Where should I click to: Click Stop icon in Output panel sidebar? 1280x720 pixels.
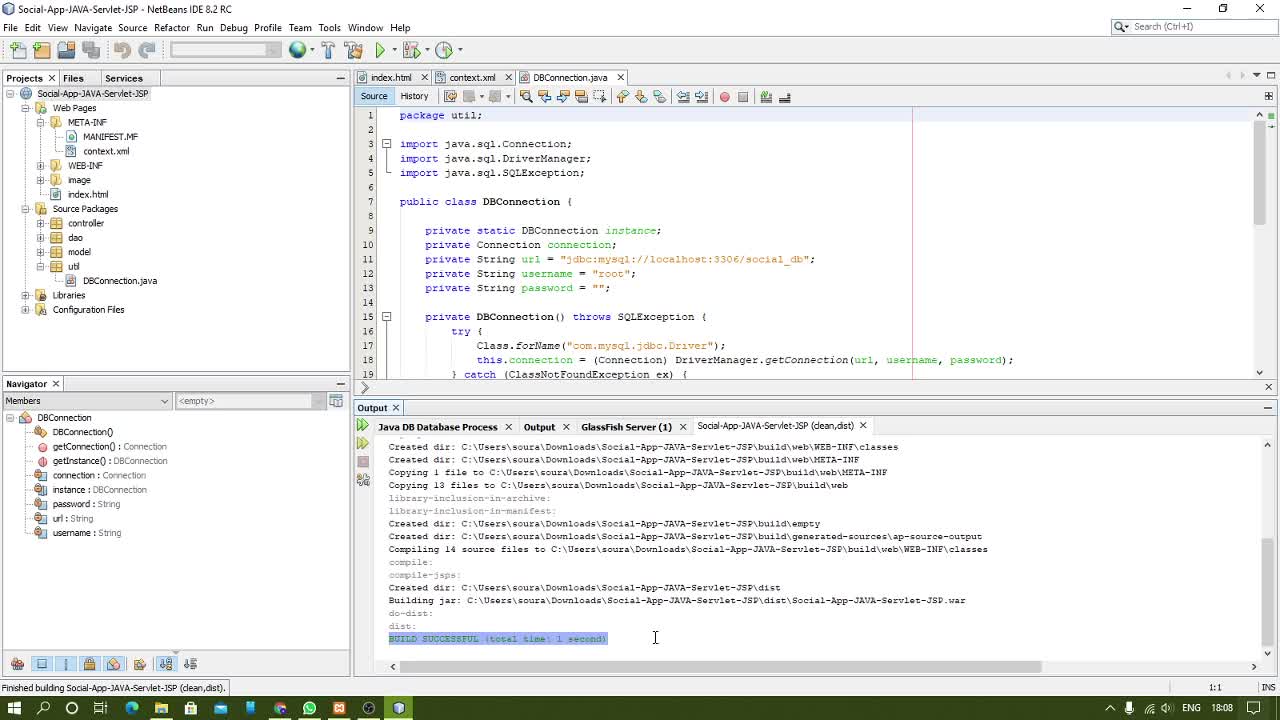pos(363,461)
